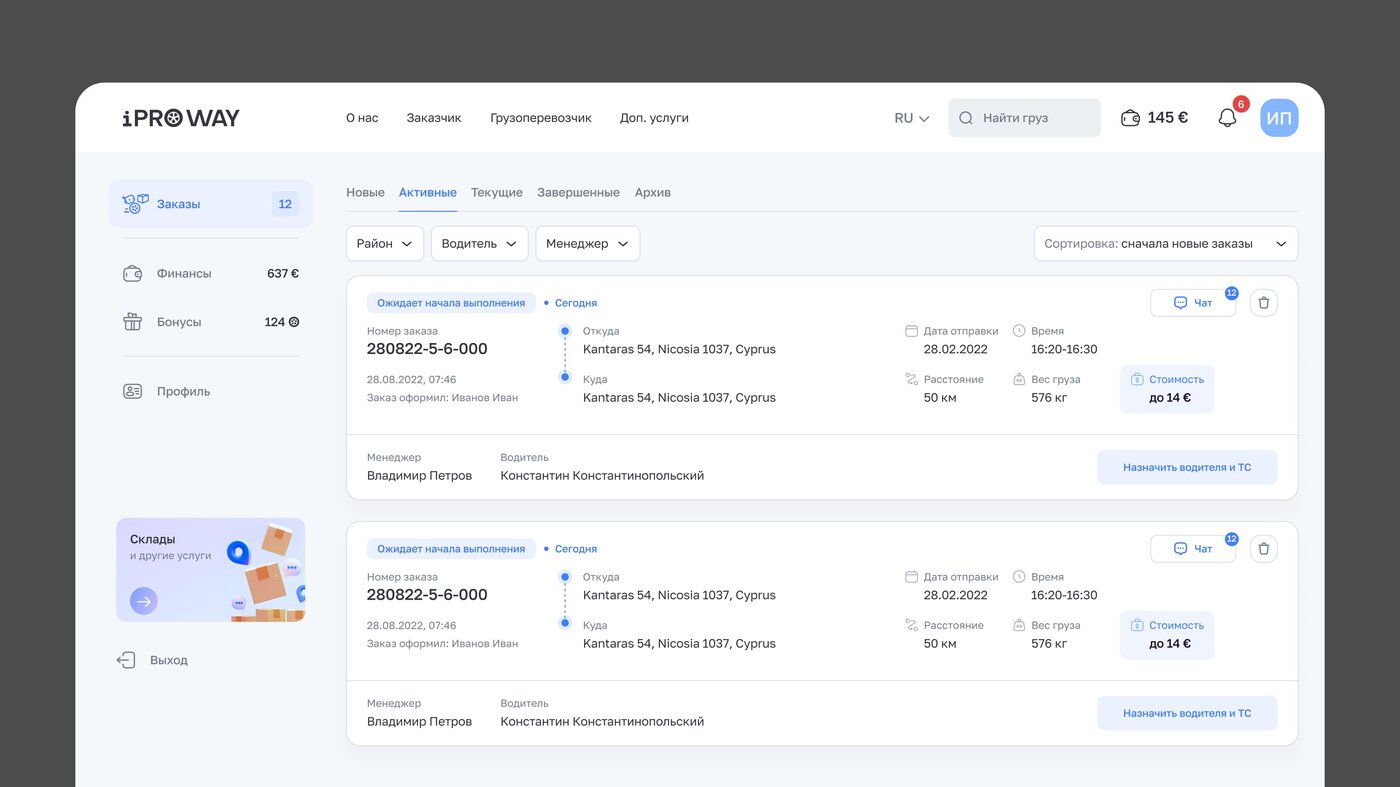Click the bonus coin icon next to 124
Screen dimensions: 1400x787
click(294, 322)
